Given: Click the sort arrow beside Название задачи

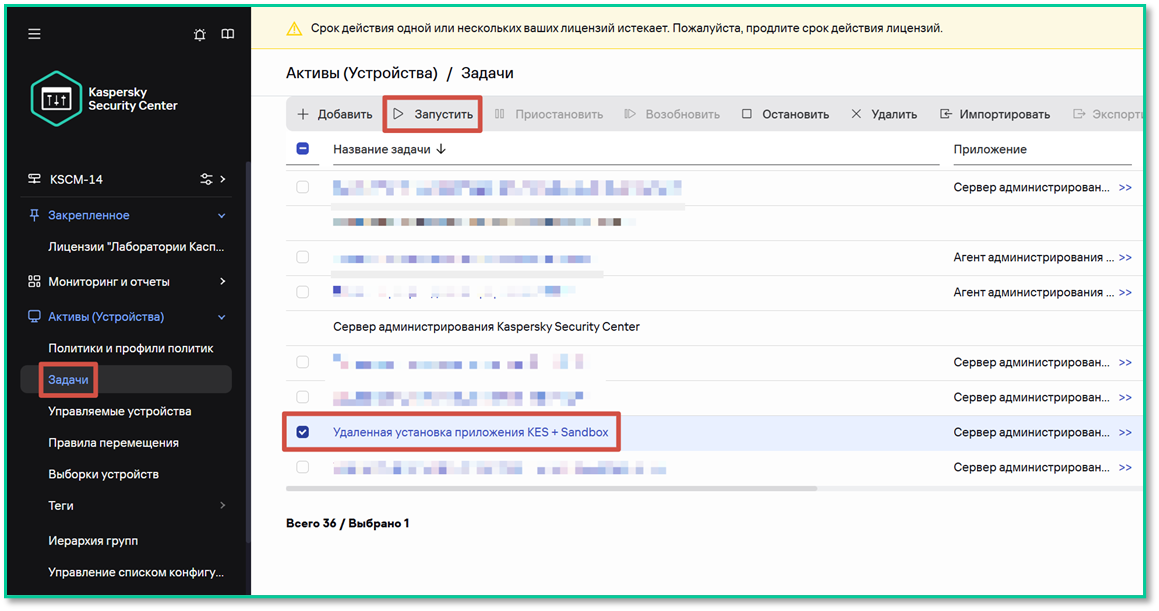Looking at the screenshot, I should click(x=441, y=149).
